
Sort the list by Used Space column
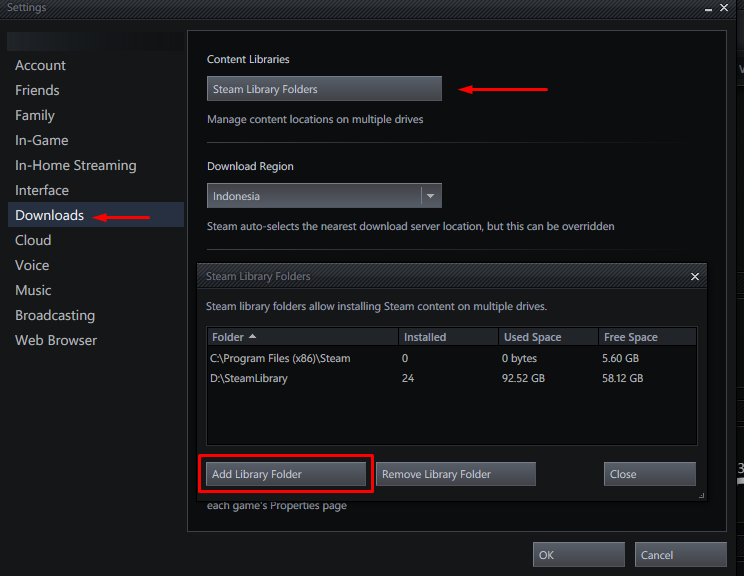pos(549,337)
